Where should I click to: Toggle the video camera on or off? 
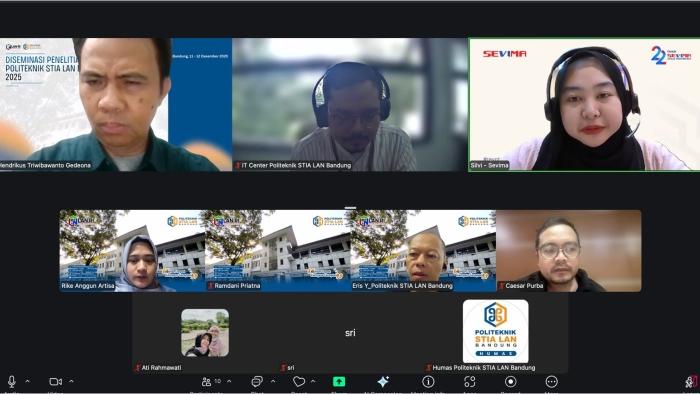55,382
